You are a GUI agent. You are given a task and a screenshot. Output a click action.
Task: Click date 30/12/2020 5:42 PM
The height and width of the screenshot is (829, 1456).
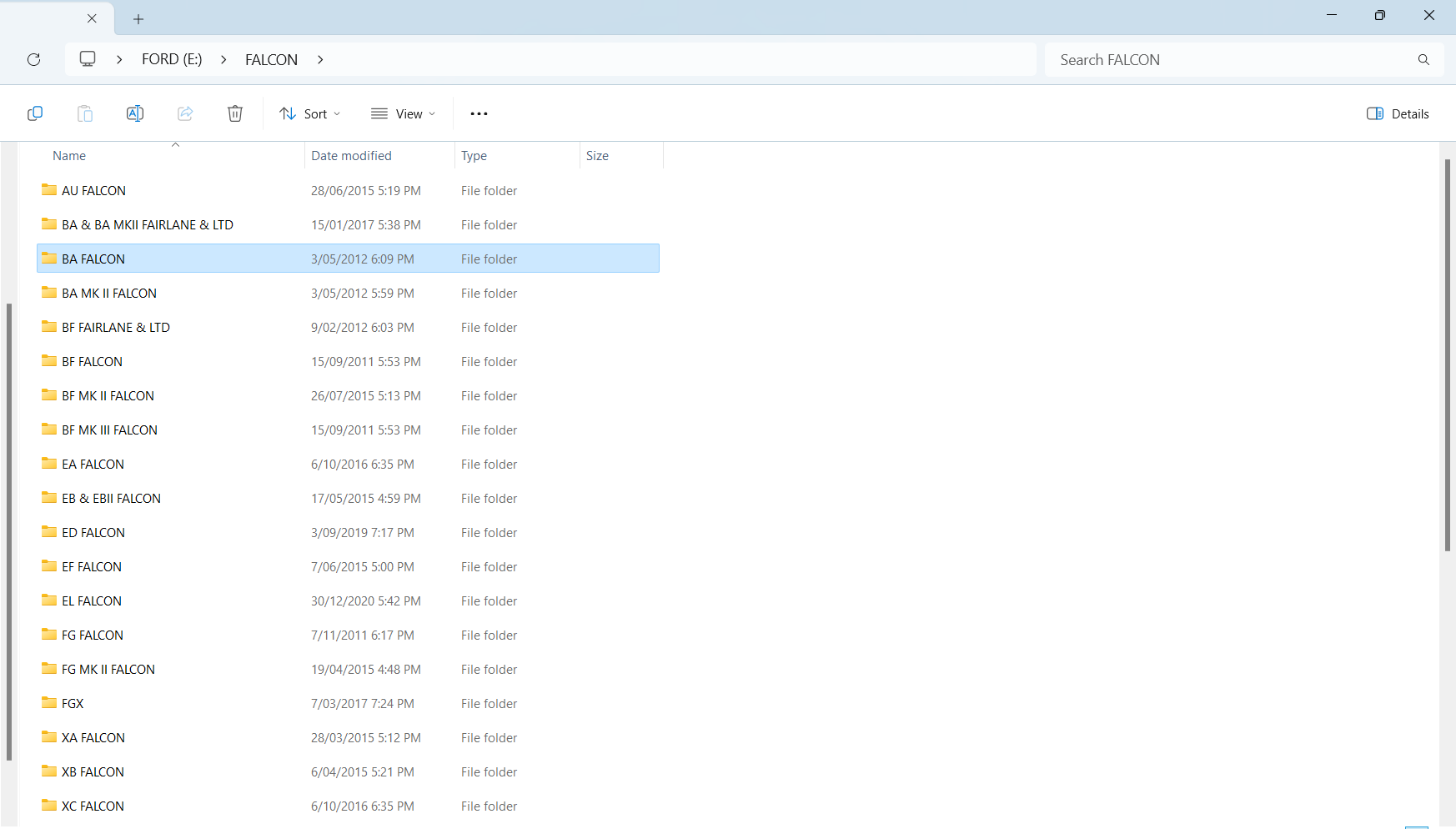(x=366, y=600)
